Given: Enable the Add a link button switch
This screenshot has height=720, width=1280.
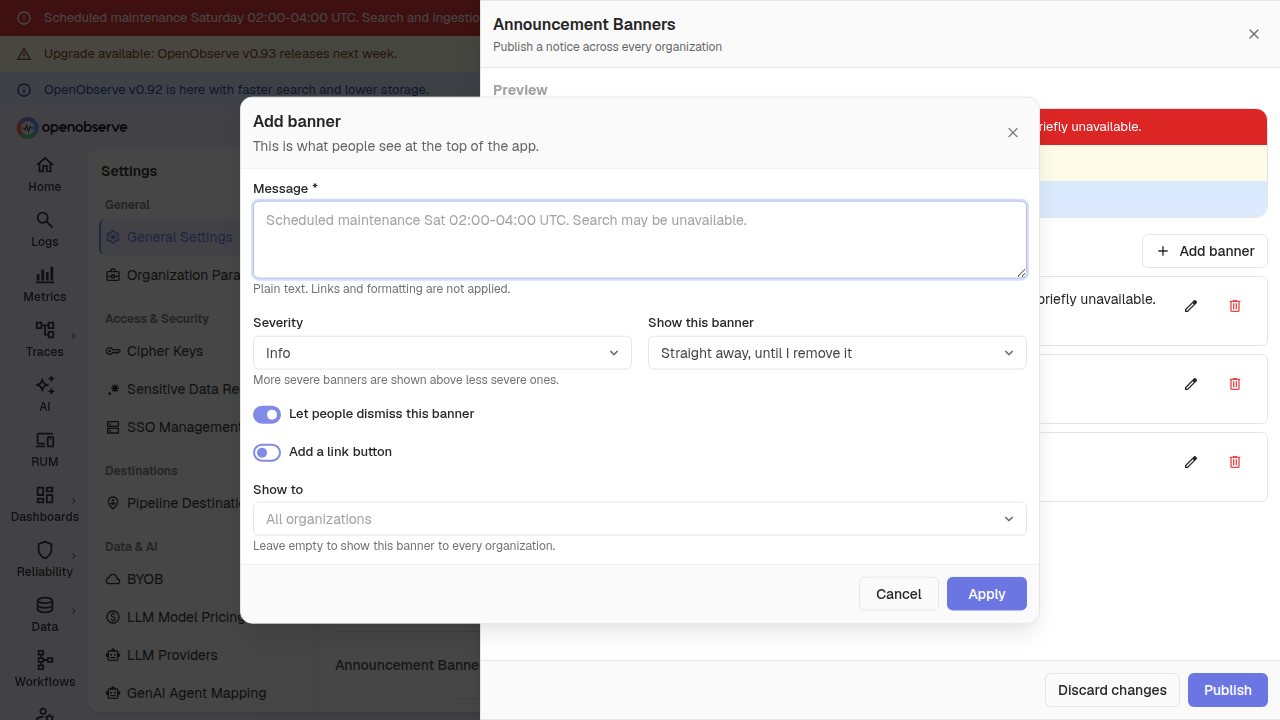Looking at the screenshot, I should pyautogui.click(x=267, y=452).
